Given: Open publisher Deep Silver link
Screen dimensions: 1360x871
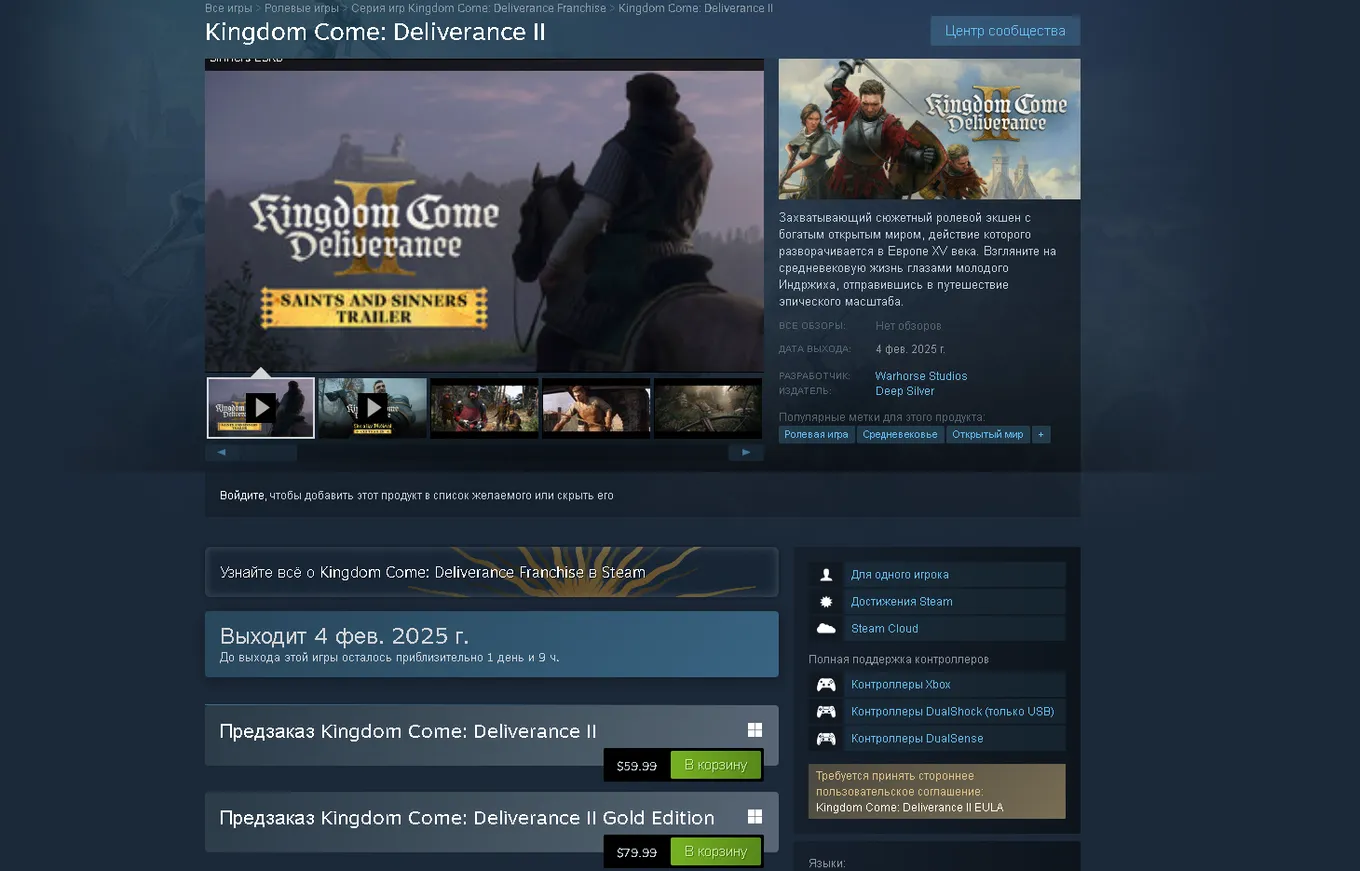Looking at the screenshot, I should pyautogui.click(x=904, y=391).
